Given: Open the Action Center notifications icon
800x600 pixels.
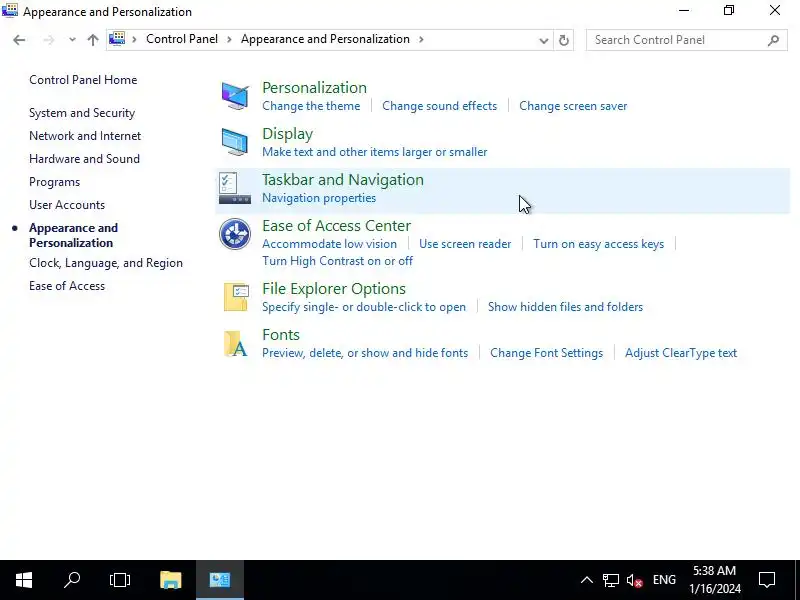Looking at the screenshot, I should coord(767,580).
